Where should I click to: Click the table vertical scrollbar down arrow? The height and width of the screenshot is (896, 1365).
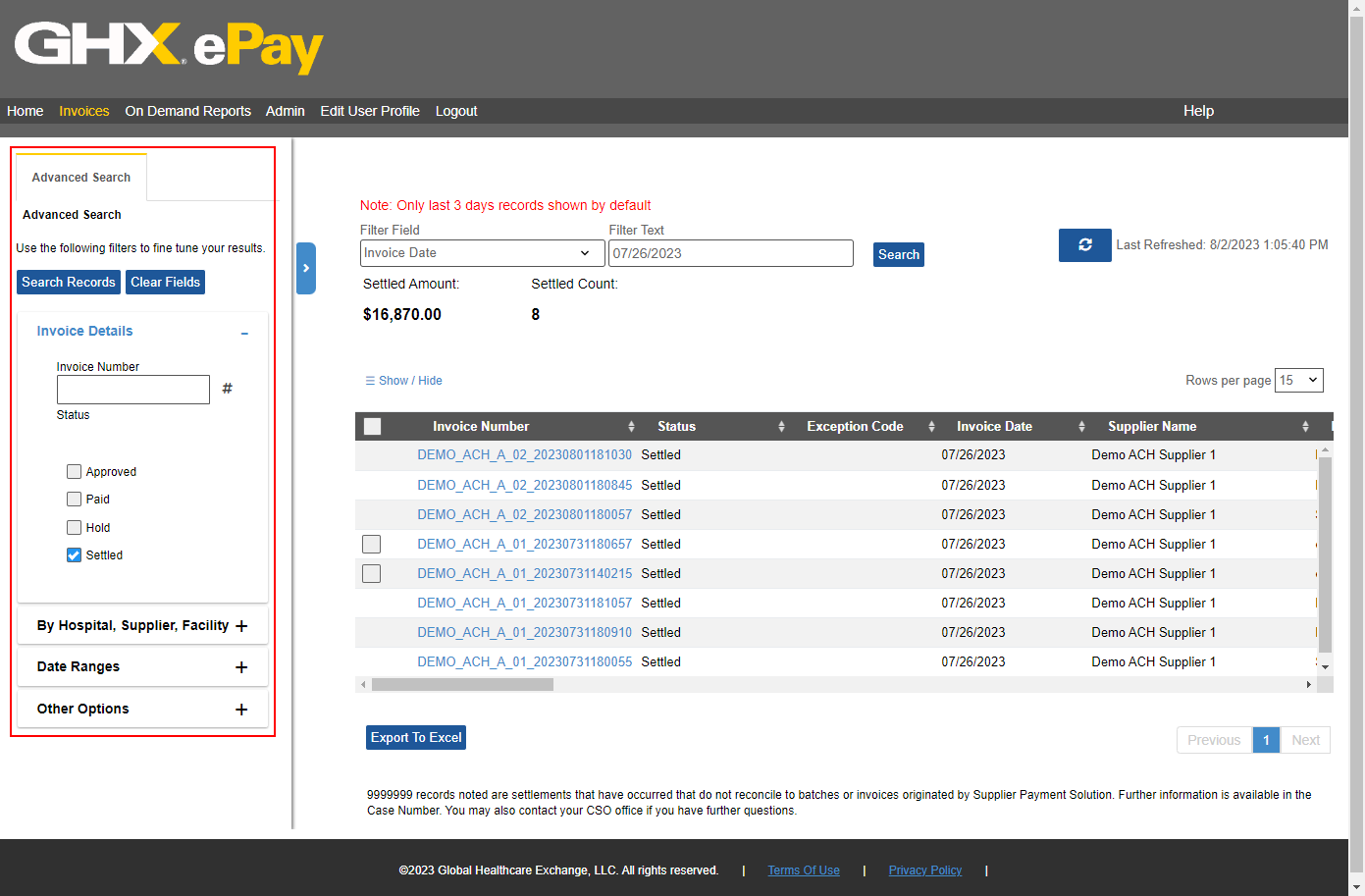(x=1325, y=667)
